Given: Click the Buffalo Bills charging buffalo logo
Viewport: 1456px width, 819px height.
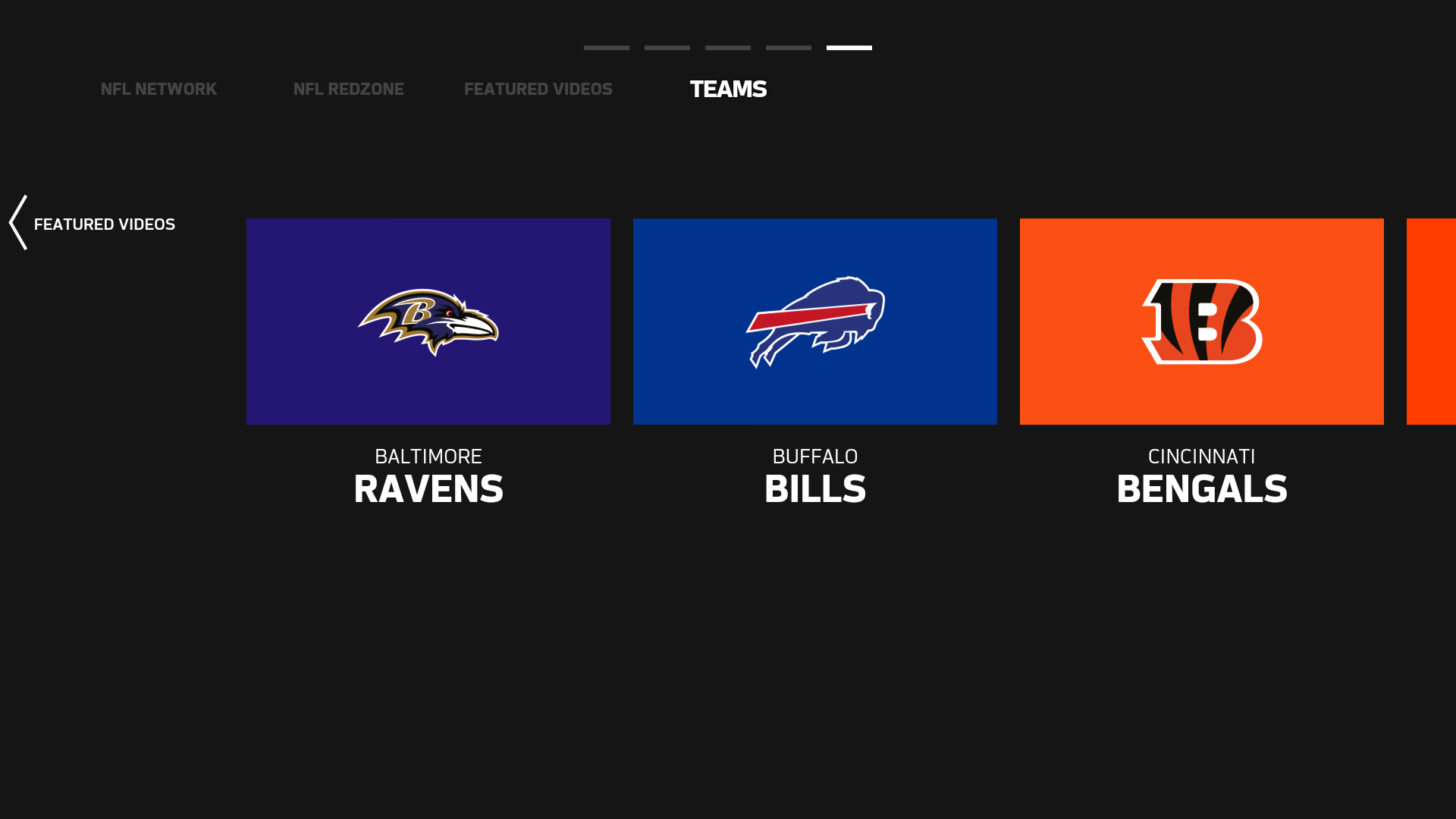Looking at the screenshot, I should click(x=815, y=322).
